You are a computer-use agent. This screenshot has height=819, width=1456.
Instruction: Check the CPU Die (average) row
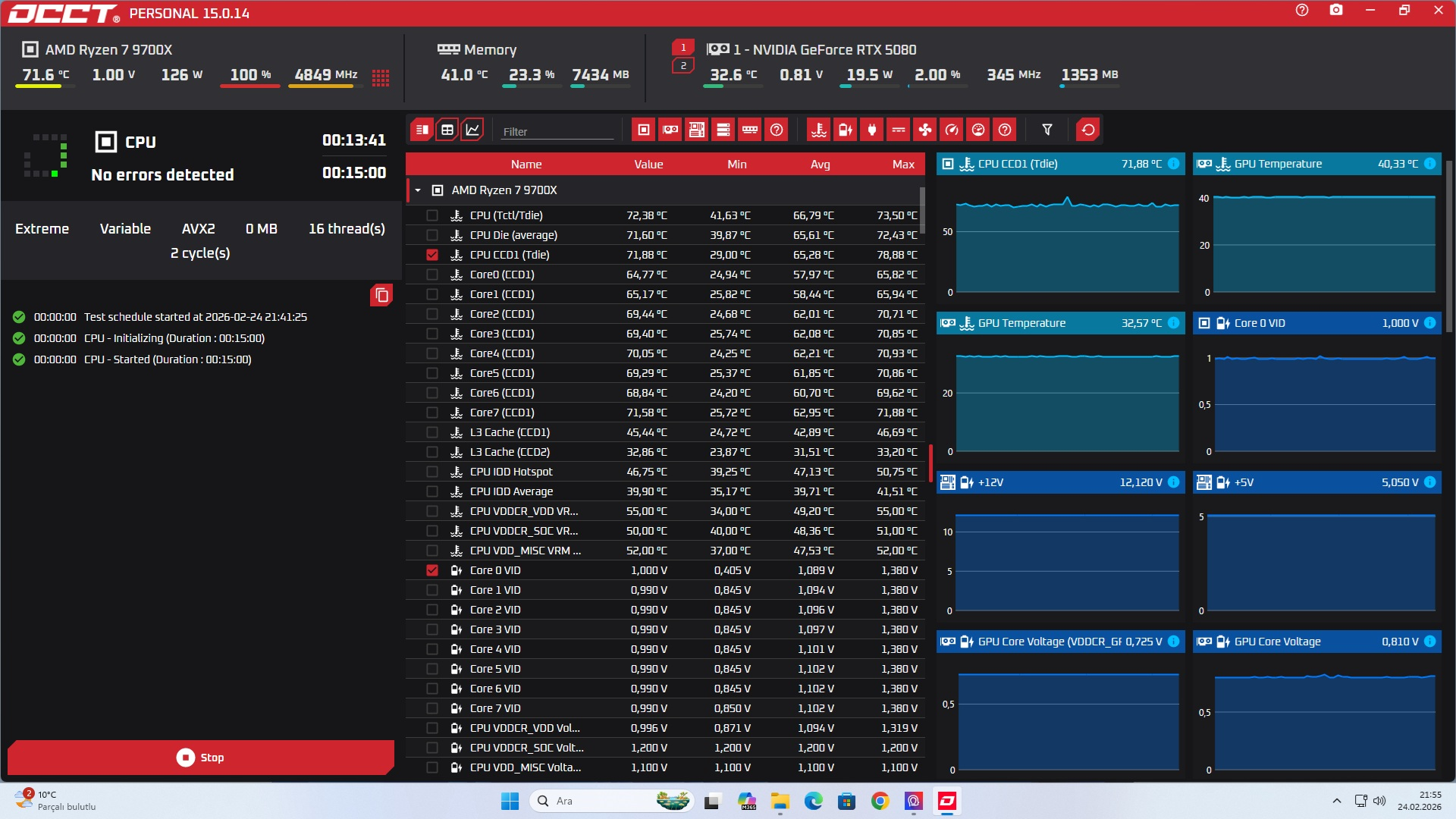pyautogui.click(x=432, y=235)
